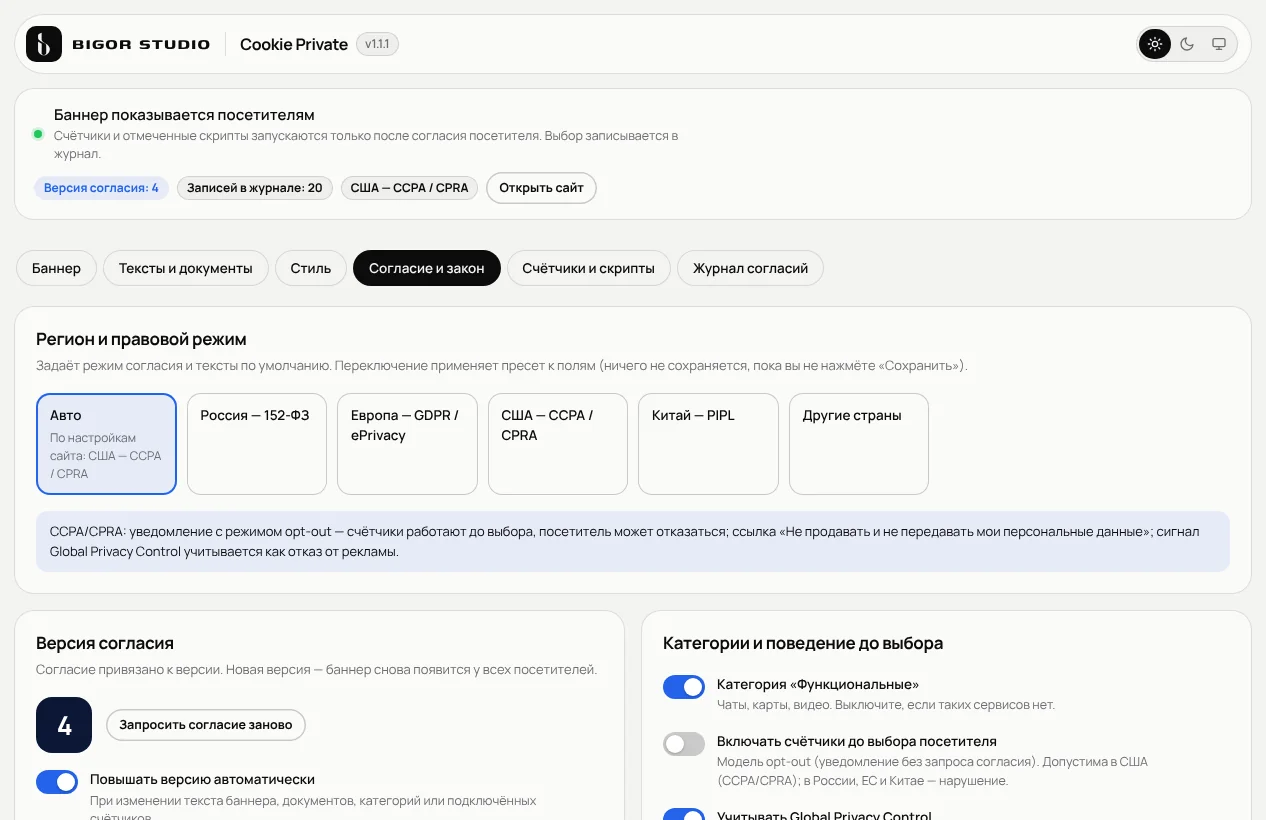Image resolution: width=1266 pixels, height=820 pixels.
Task: Click «Запросить согласие заново» button
Action: [206, 725]
